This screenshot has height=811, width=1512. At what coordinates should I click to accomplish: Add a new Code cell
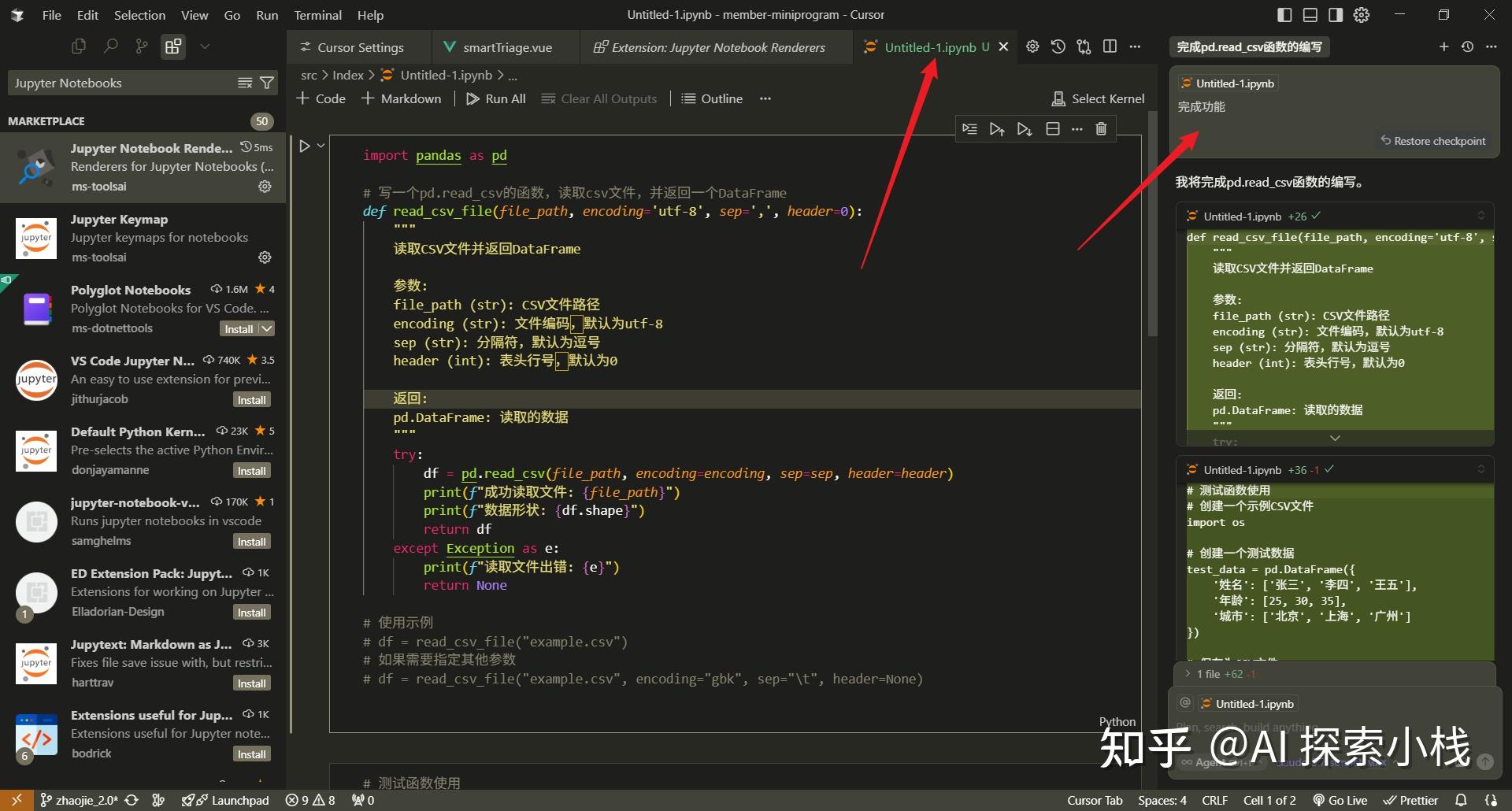(321, 98)
